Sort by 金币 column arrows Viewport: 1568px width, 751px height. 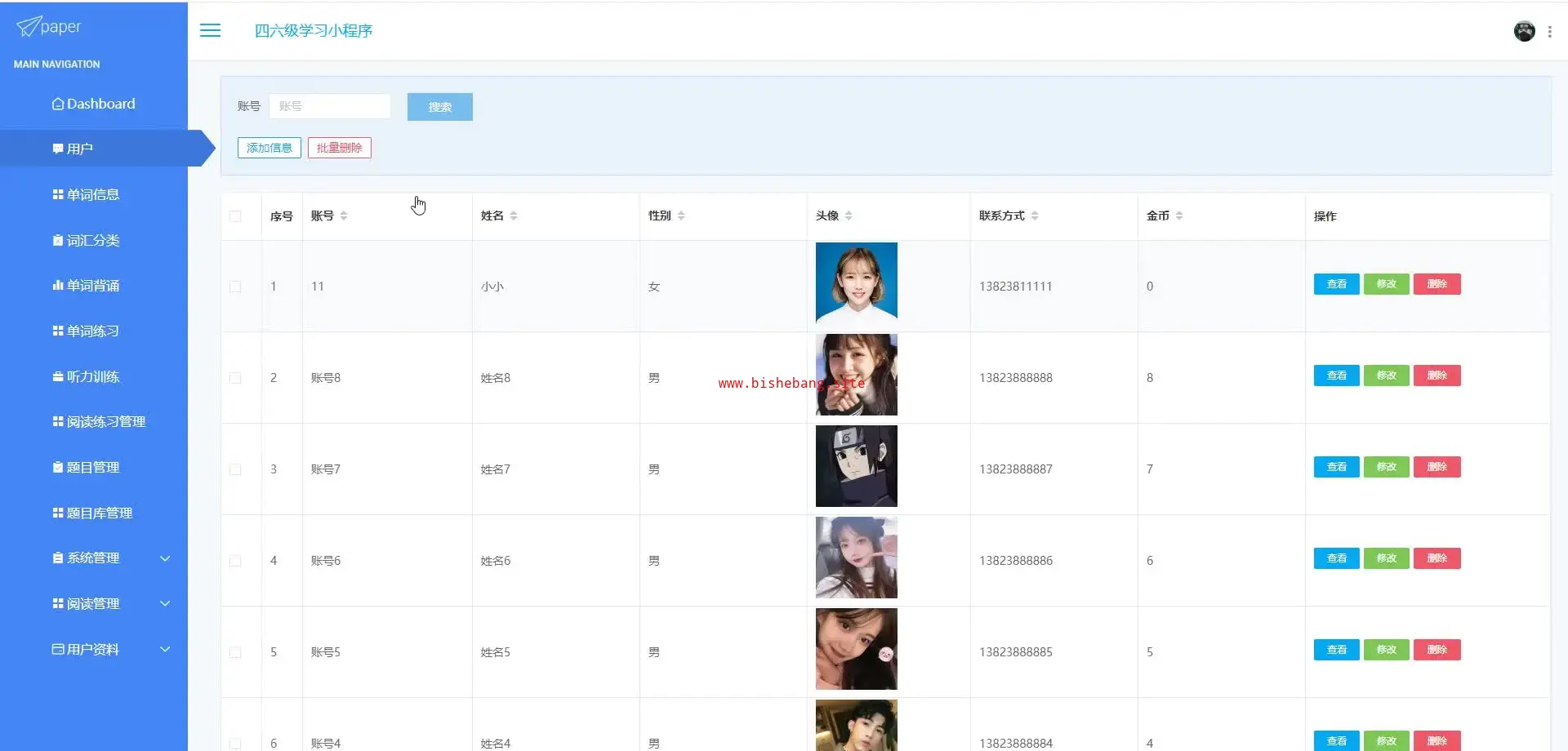click(1179, 216)
